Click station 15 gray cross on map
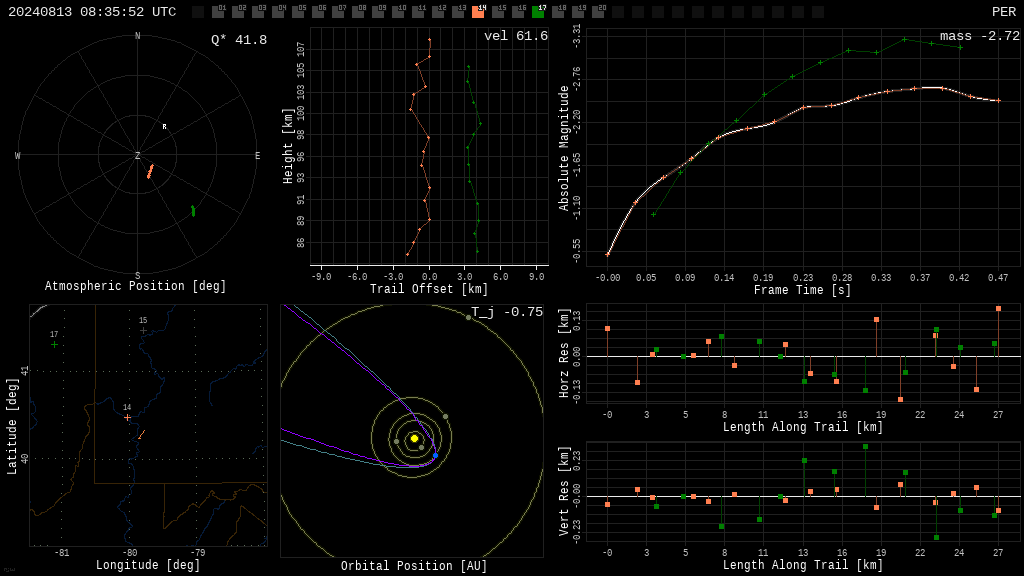Viewport: 1024px width, 576px height. pos(143,330)
